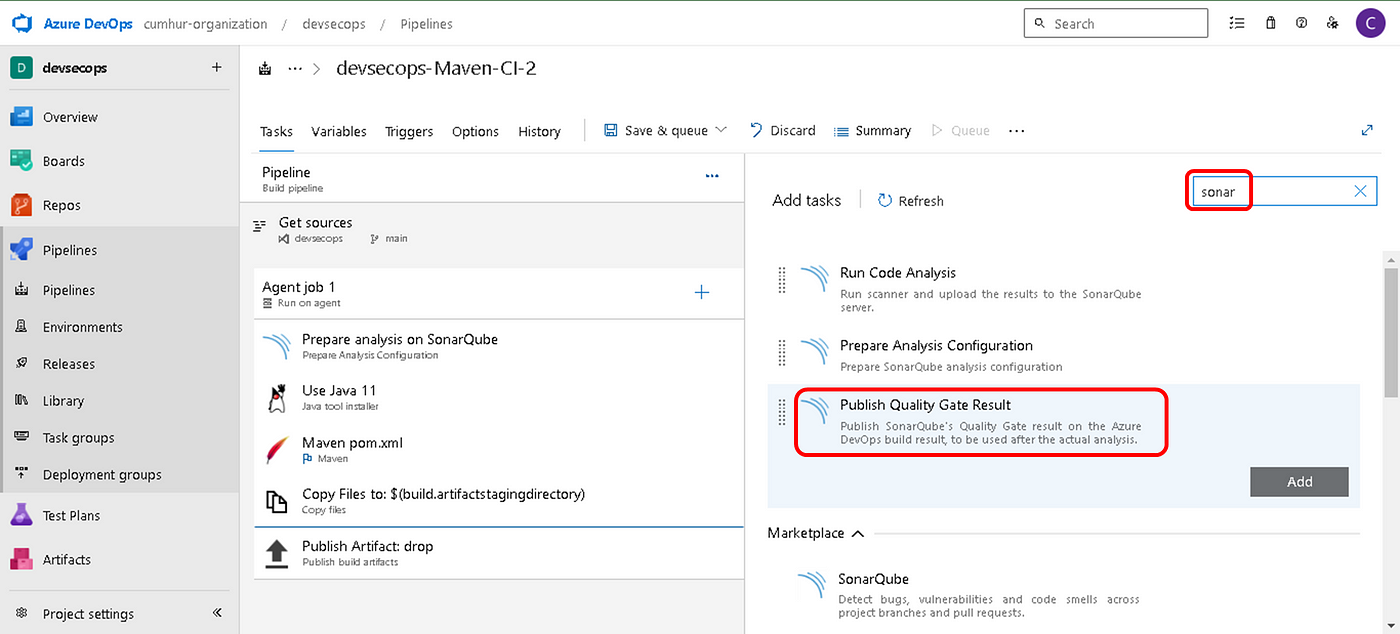Open the marketplace shopping bag icon
The image size is (1400, 634).
[x=1270, y=23]
